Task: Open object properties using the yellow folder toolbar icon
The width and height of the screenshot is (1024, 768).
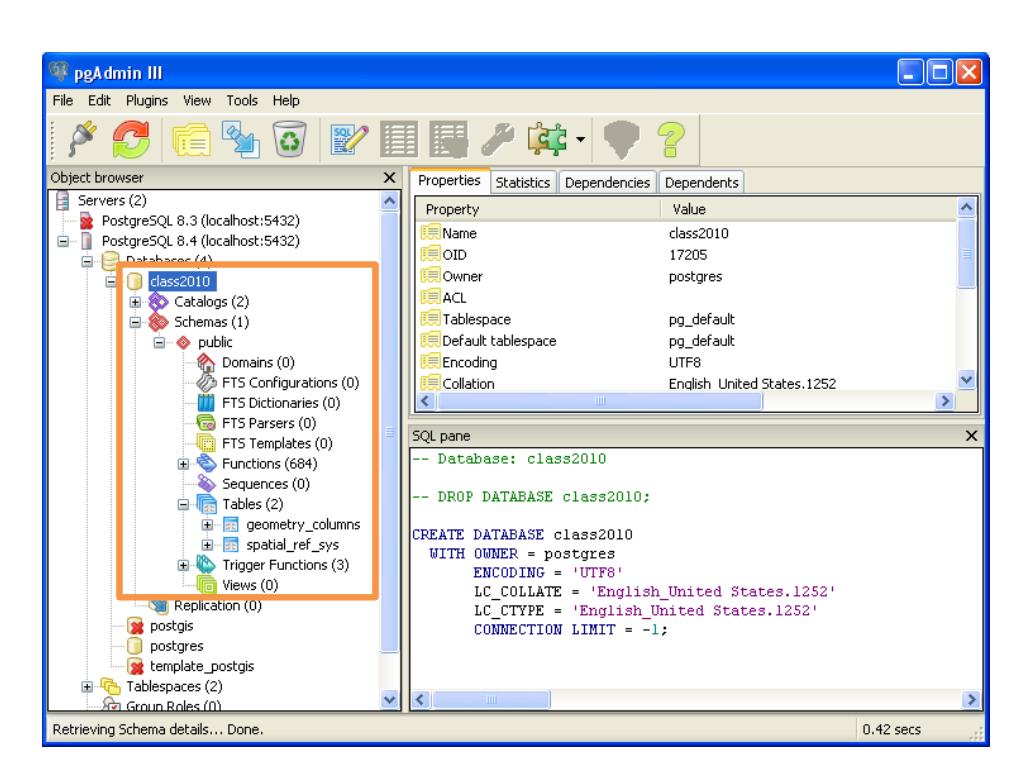Action: 191,139
